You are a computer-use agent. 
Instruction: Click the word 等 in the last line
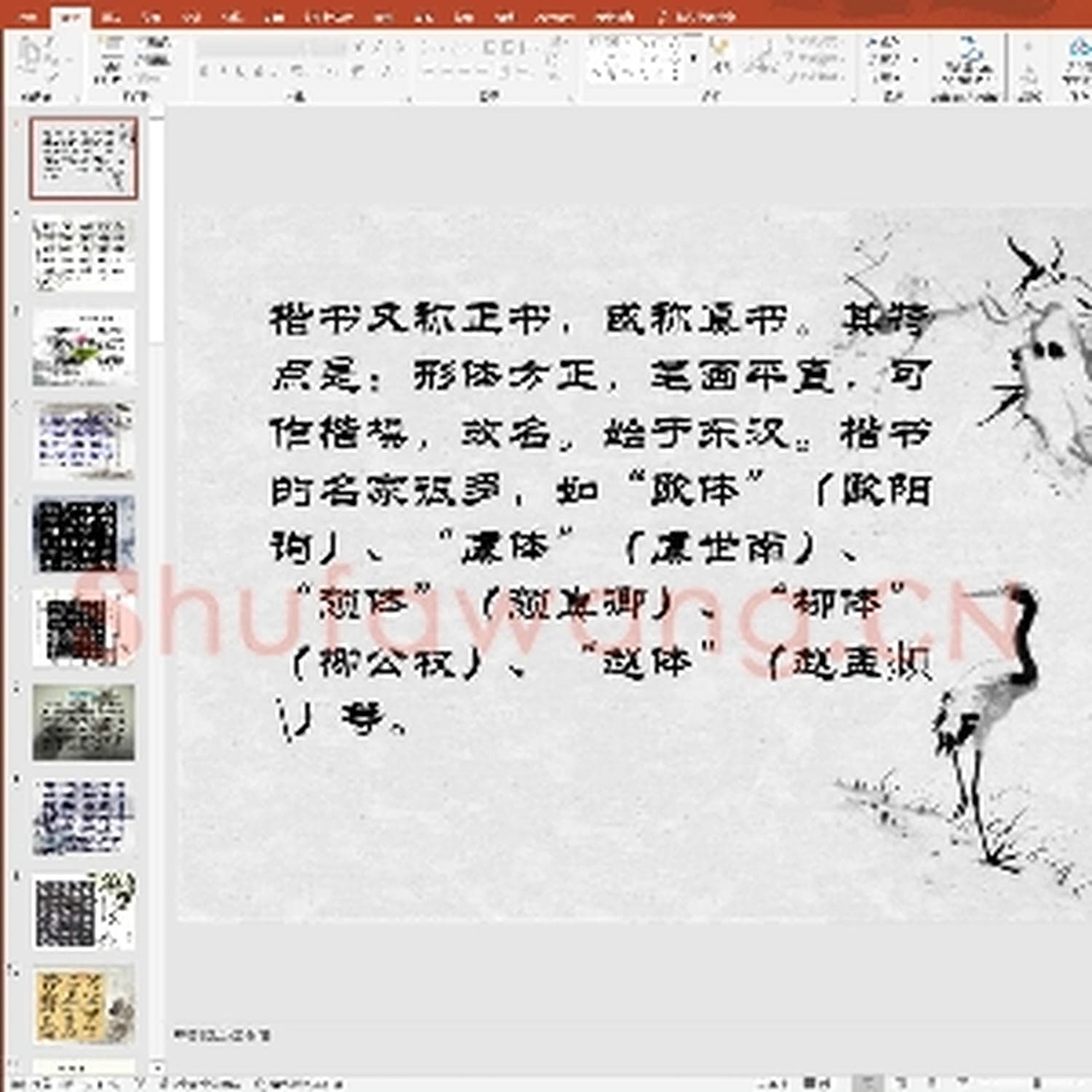(363, 719)
